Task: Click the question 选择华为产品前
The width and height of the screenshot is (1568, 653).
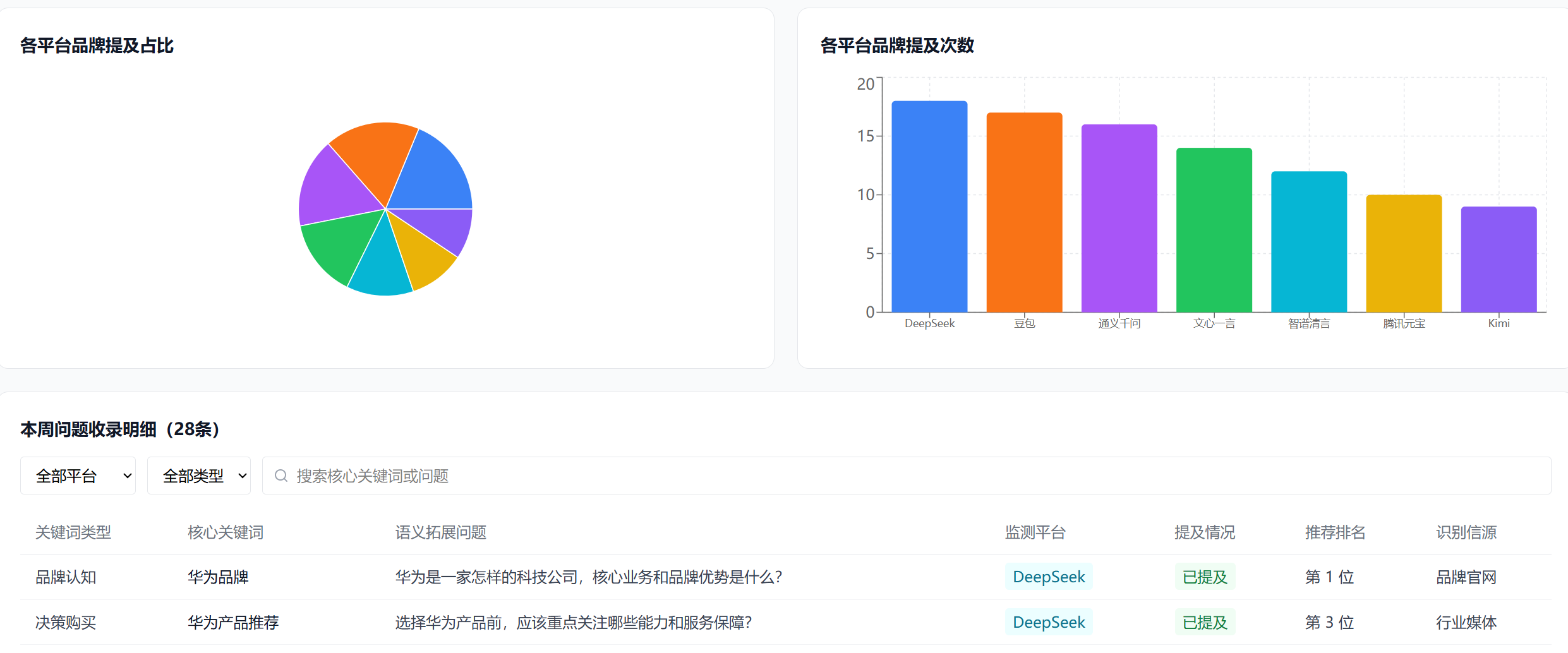Action: (x=574, y=622)
